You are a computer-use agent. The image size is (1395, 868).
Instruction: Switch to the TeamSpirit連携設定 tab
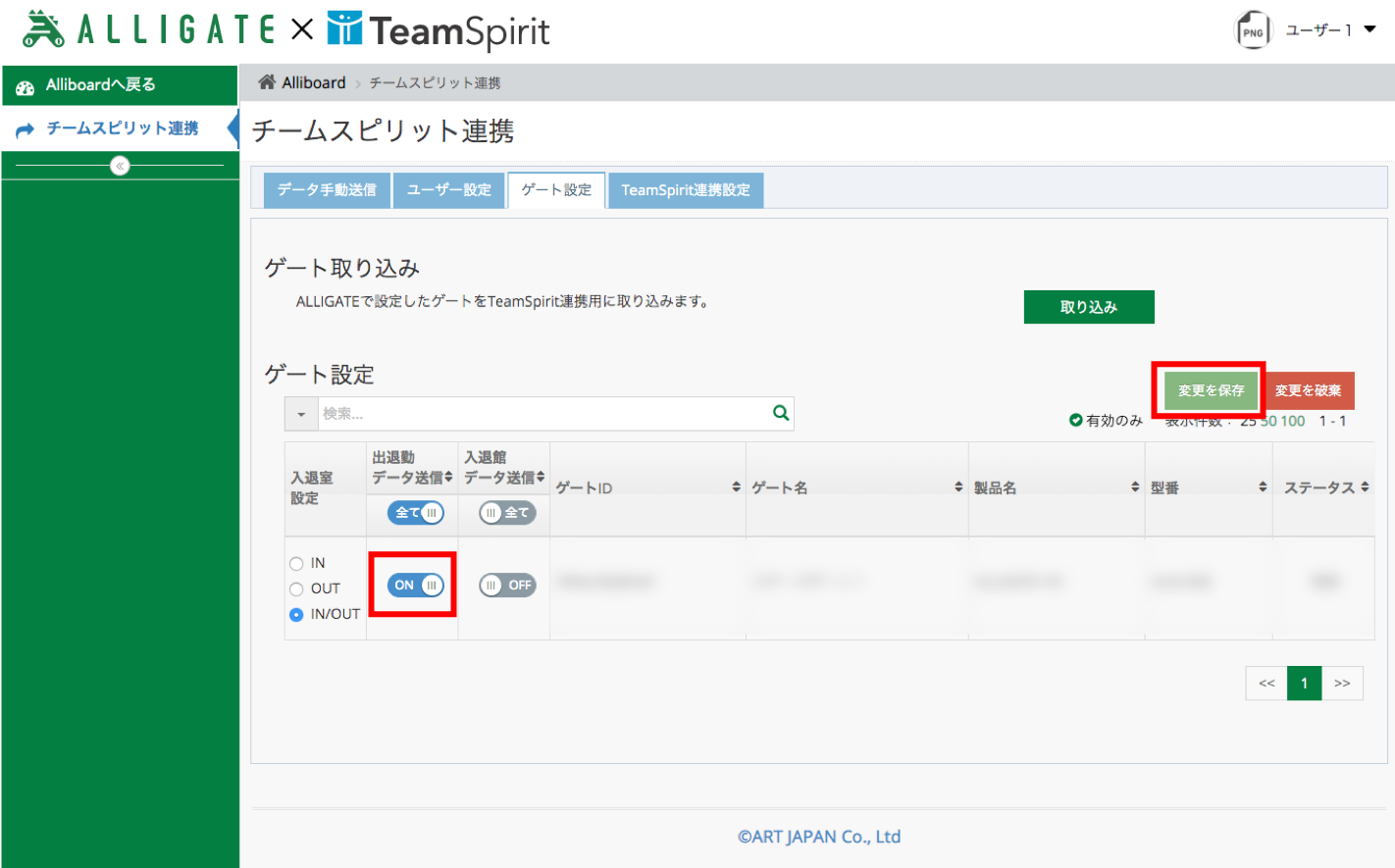click(x=686, y=190)
